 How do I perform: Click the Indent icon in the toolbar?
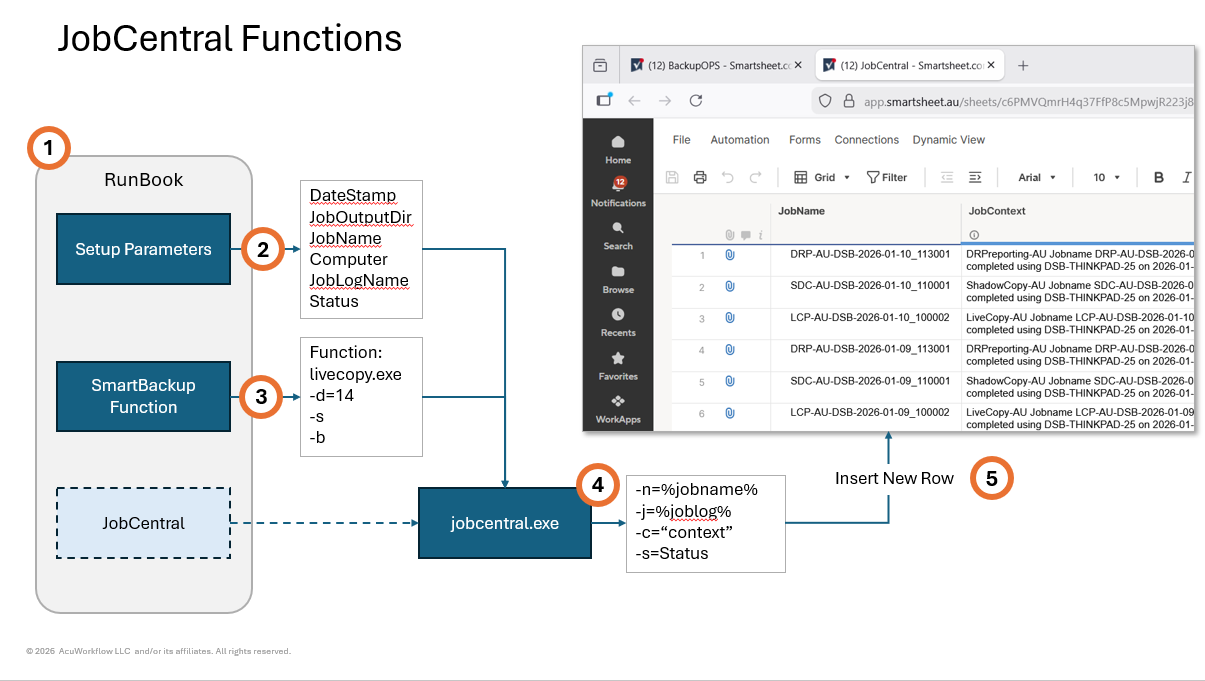point(975,177)
